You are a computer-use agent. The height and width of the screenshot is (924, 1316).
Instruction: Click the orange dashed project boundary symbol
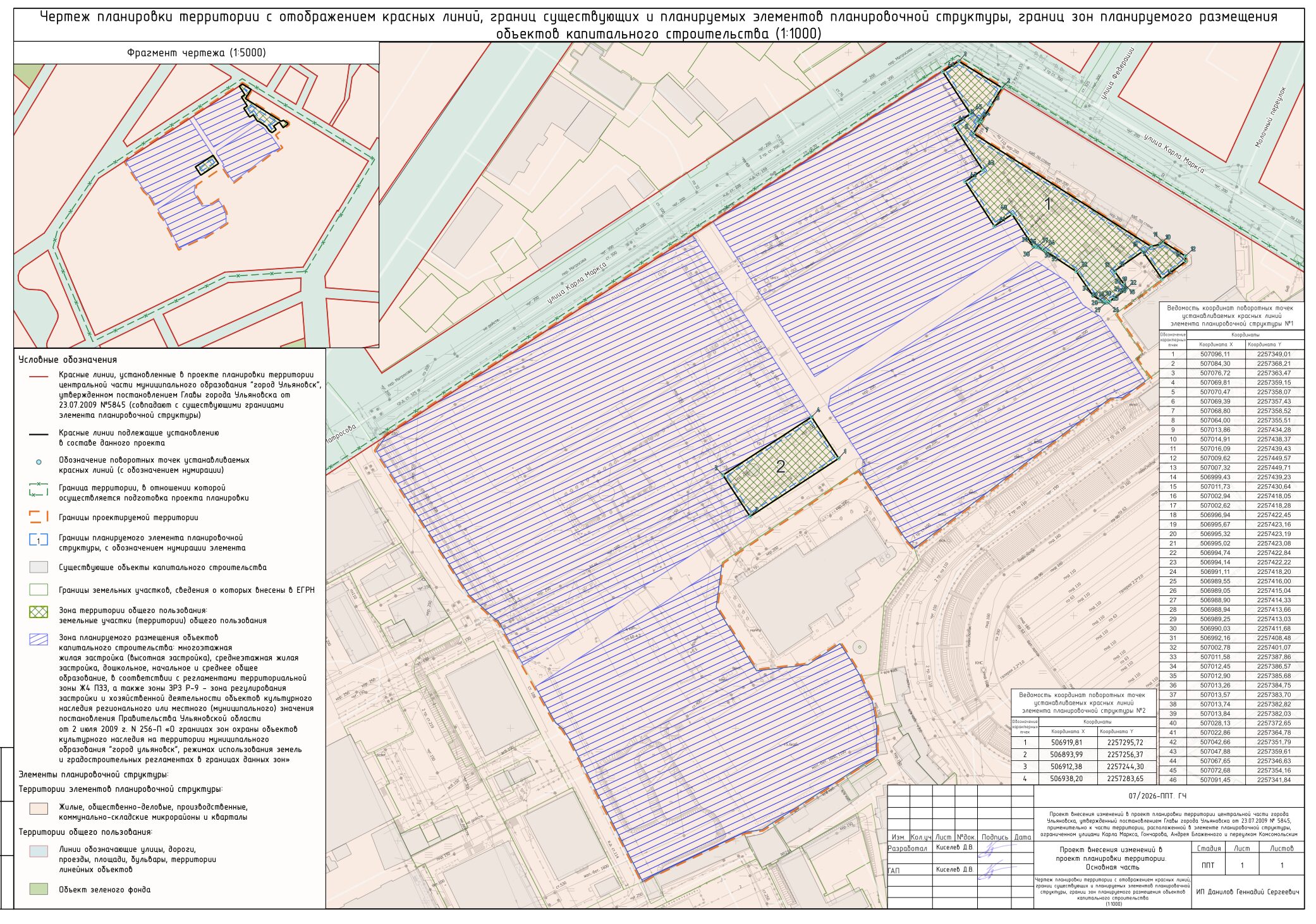tap(39, 517)
